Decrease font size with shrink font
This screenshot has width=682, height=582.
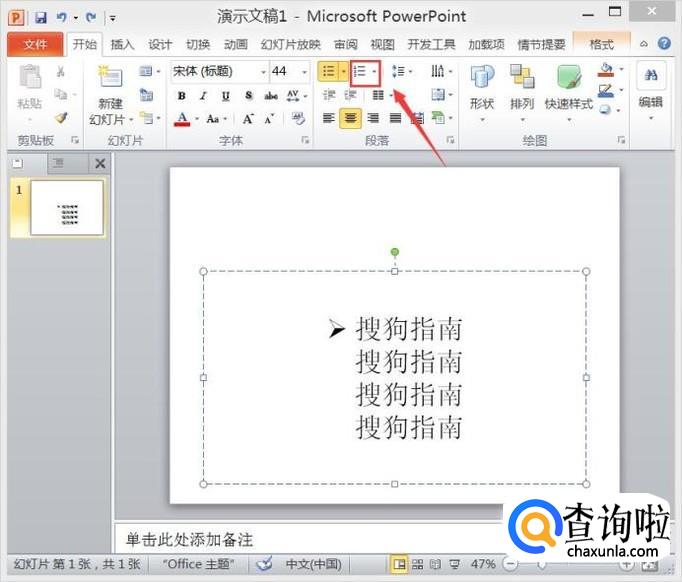270,118
